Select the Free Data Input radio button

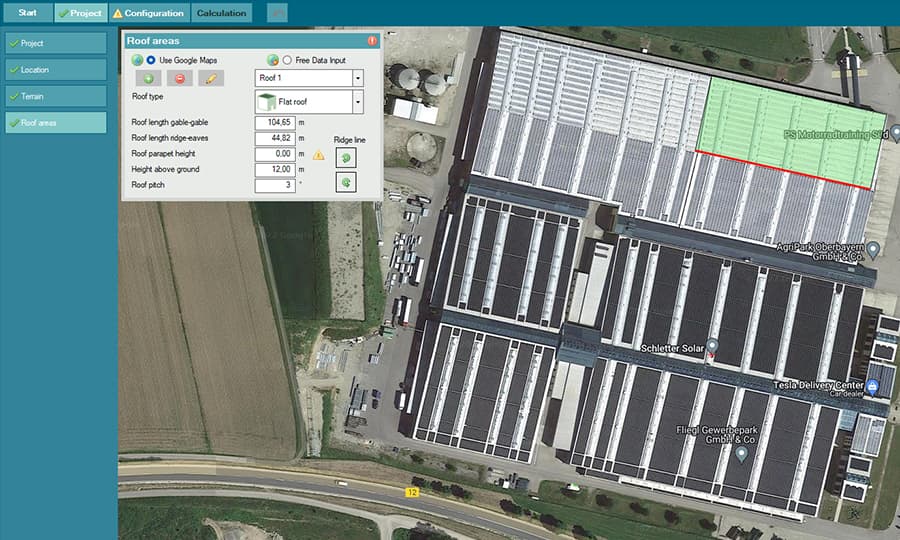288,60
